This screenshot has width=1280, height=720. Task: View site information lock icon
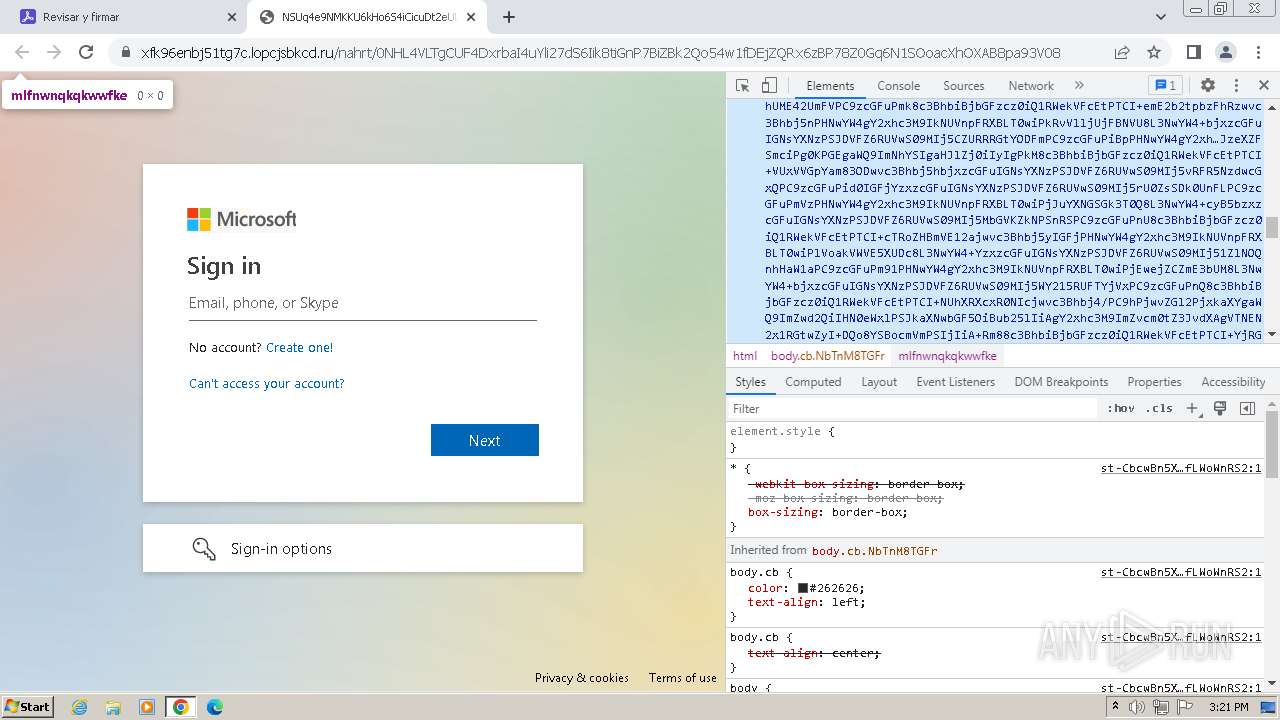pos(125,53)
